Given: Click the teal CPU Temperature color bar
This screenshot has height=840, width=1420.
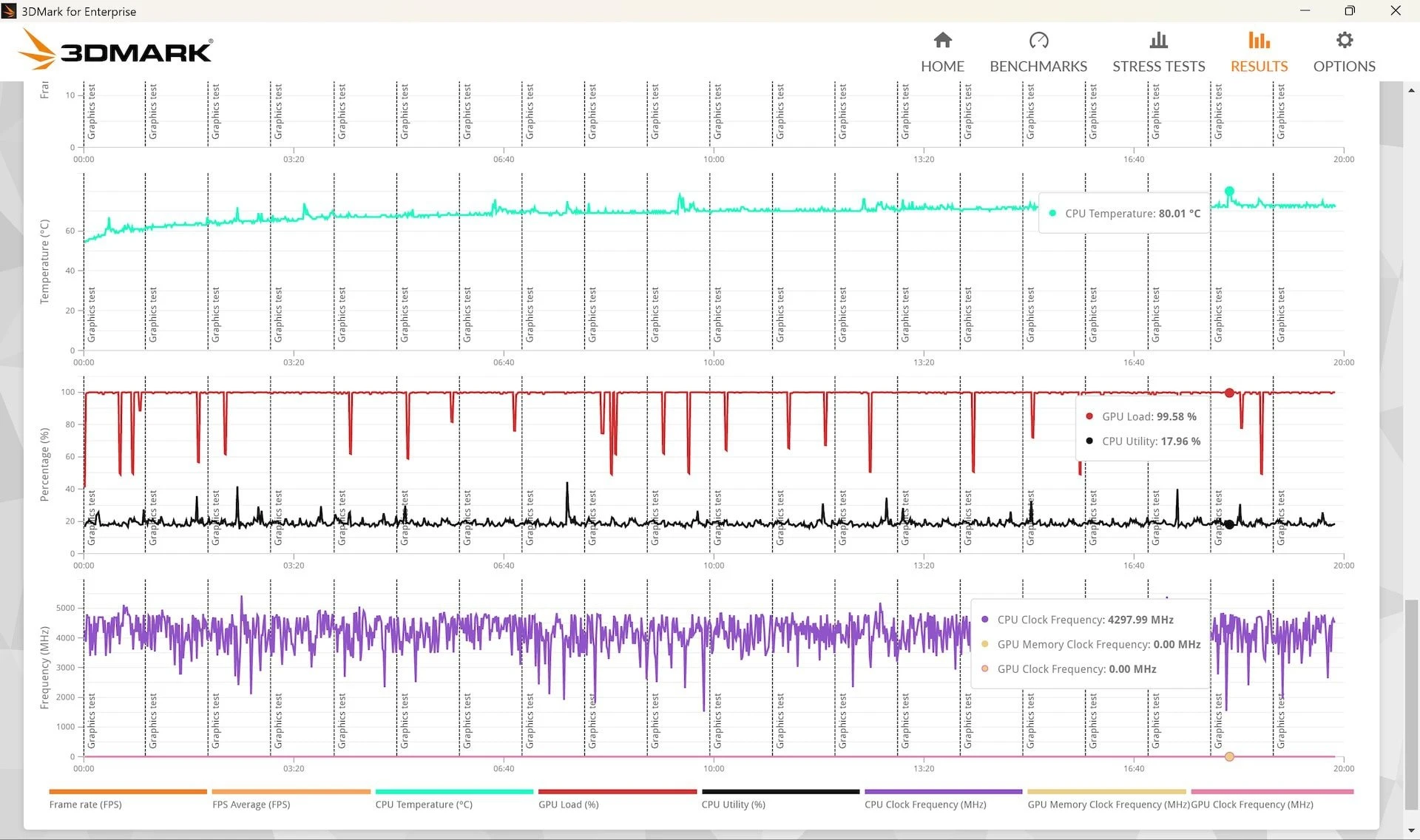Looking at the screenshot, I should coord(454,791).
